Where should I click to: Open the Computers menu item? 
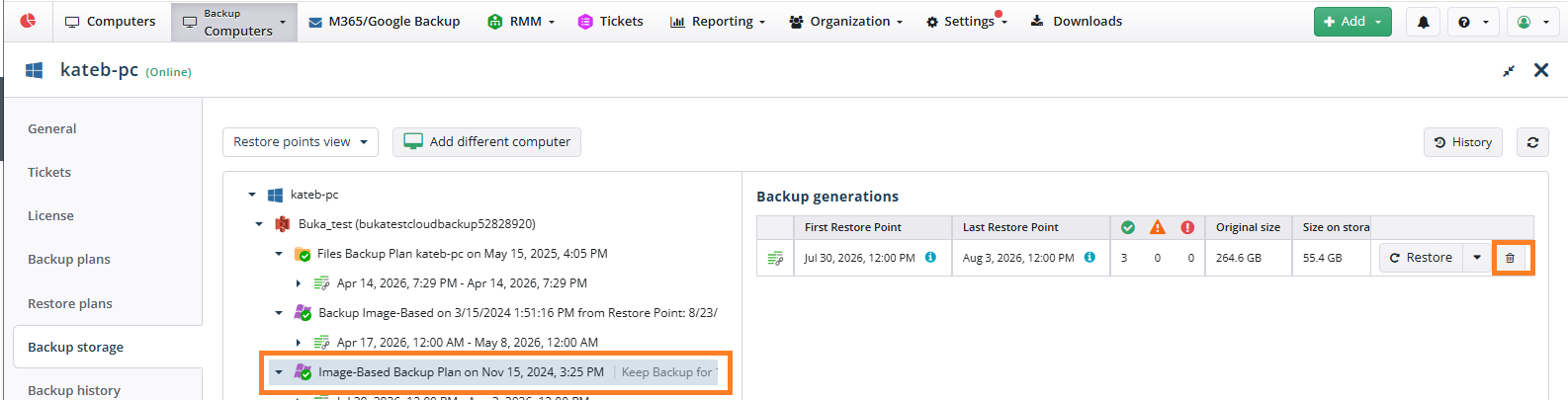pos(110,21)
